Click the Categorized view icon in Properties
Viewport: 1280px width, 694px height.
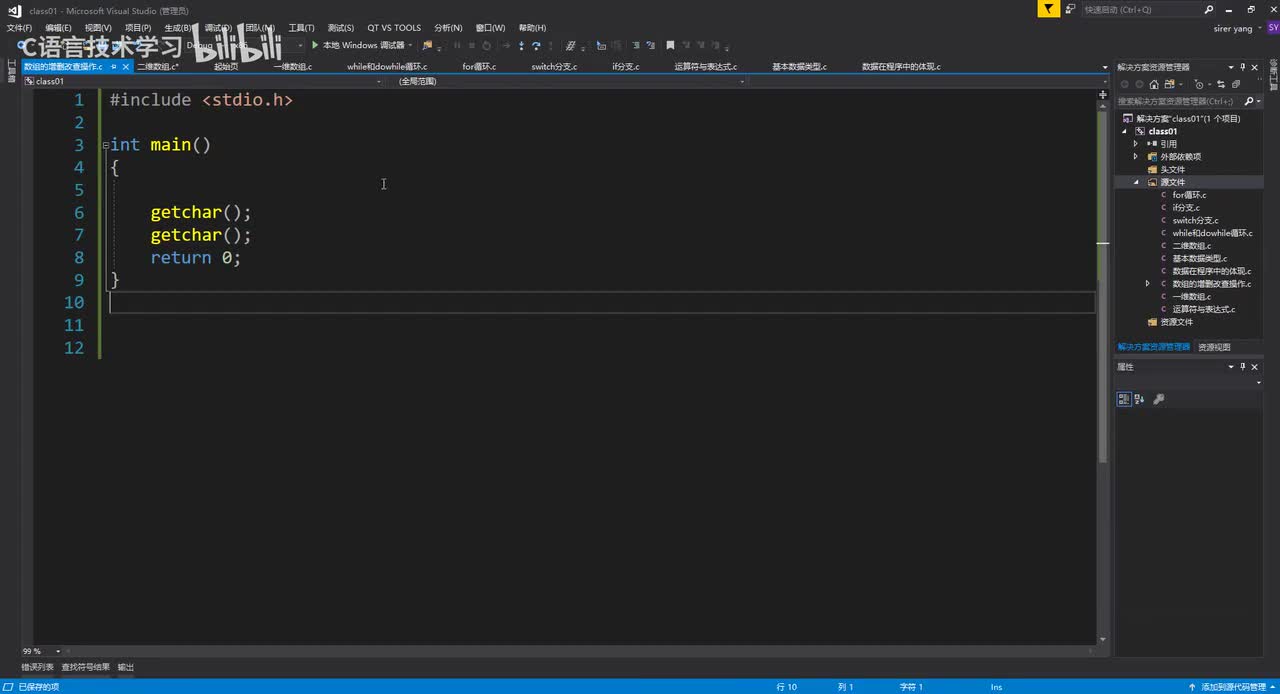click(1124, 399)
